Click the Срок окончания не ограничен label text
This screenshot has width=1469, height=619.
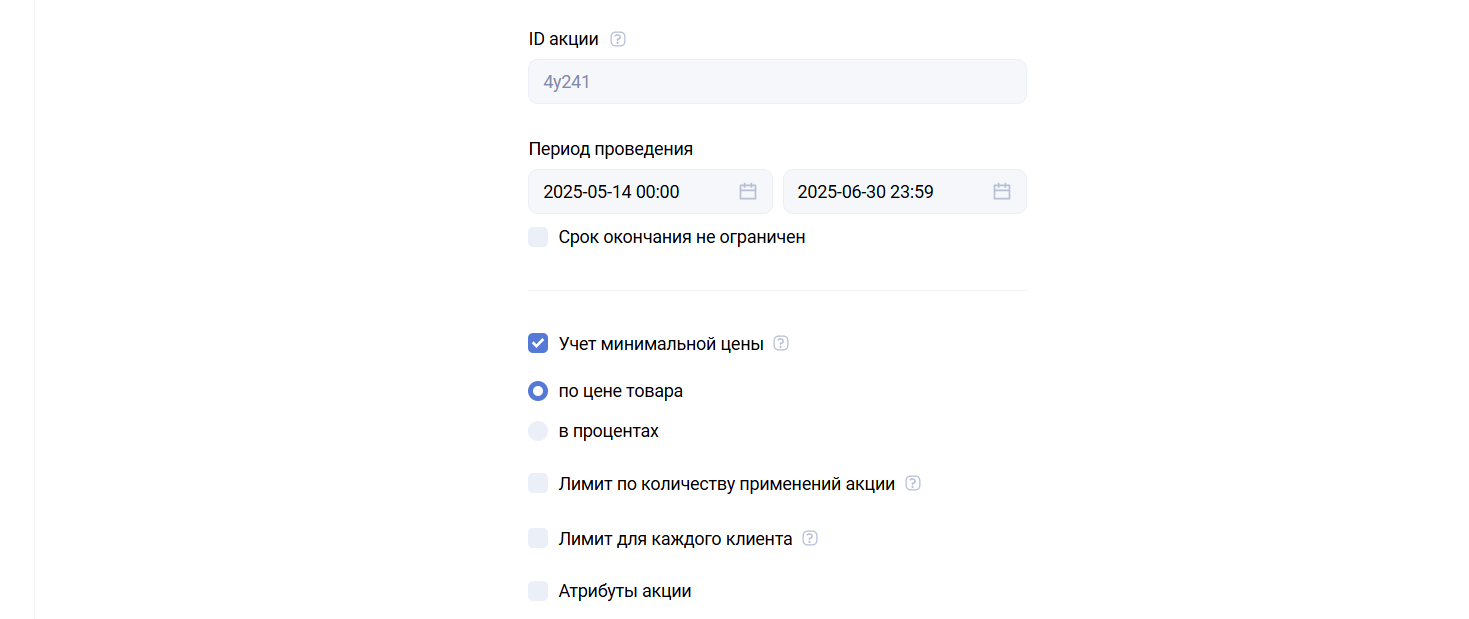tap(682, 238)
